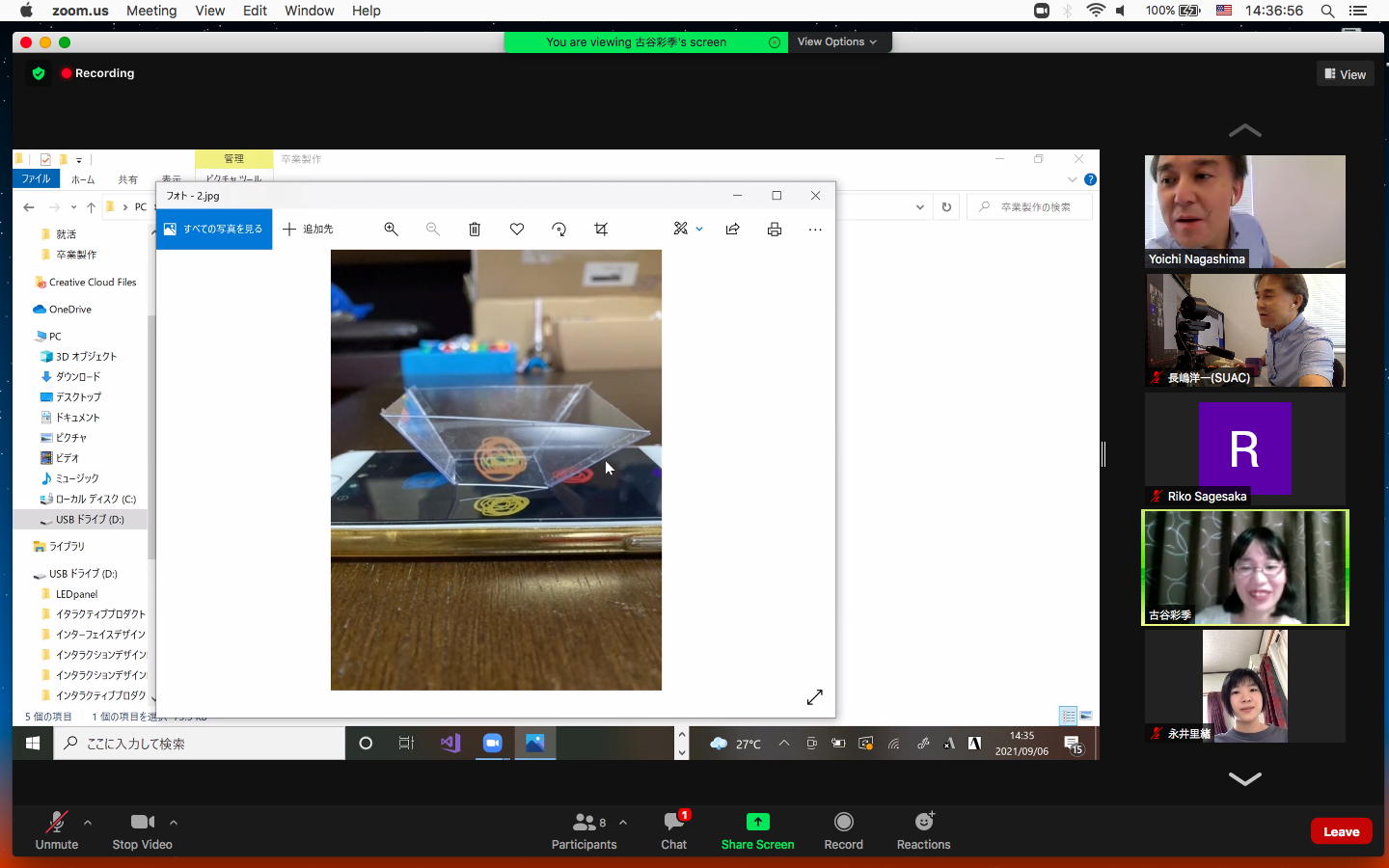Click the 追加先 add-to button
This screenshot has height=868, width=1389.
click(309, 230)
